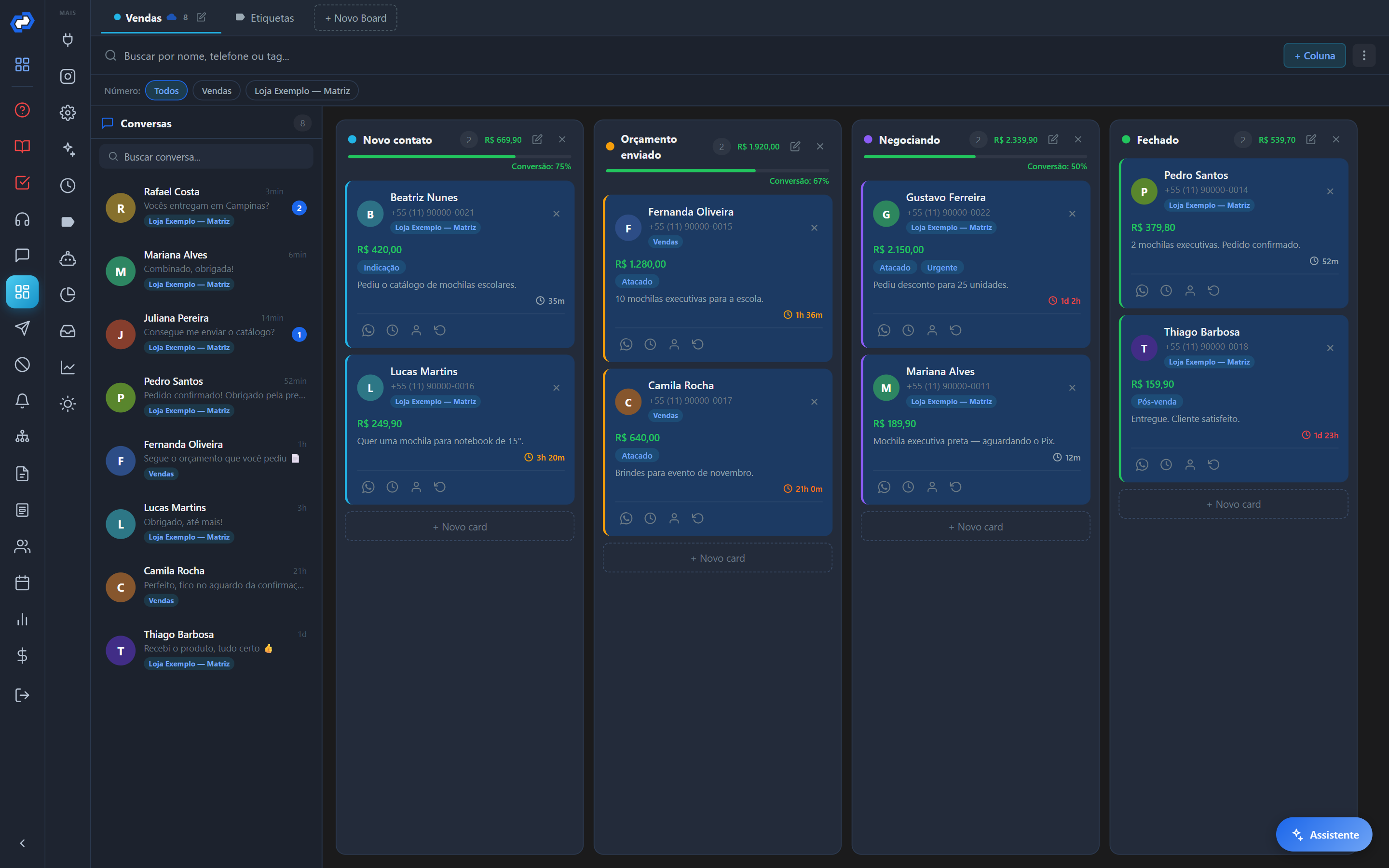Click the + Novo Board button

point(356,18)
